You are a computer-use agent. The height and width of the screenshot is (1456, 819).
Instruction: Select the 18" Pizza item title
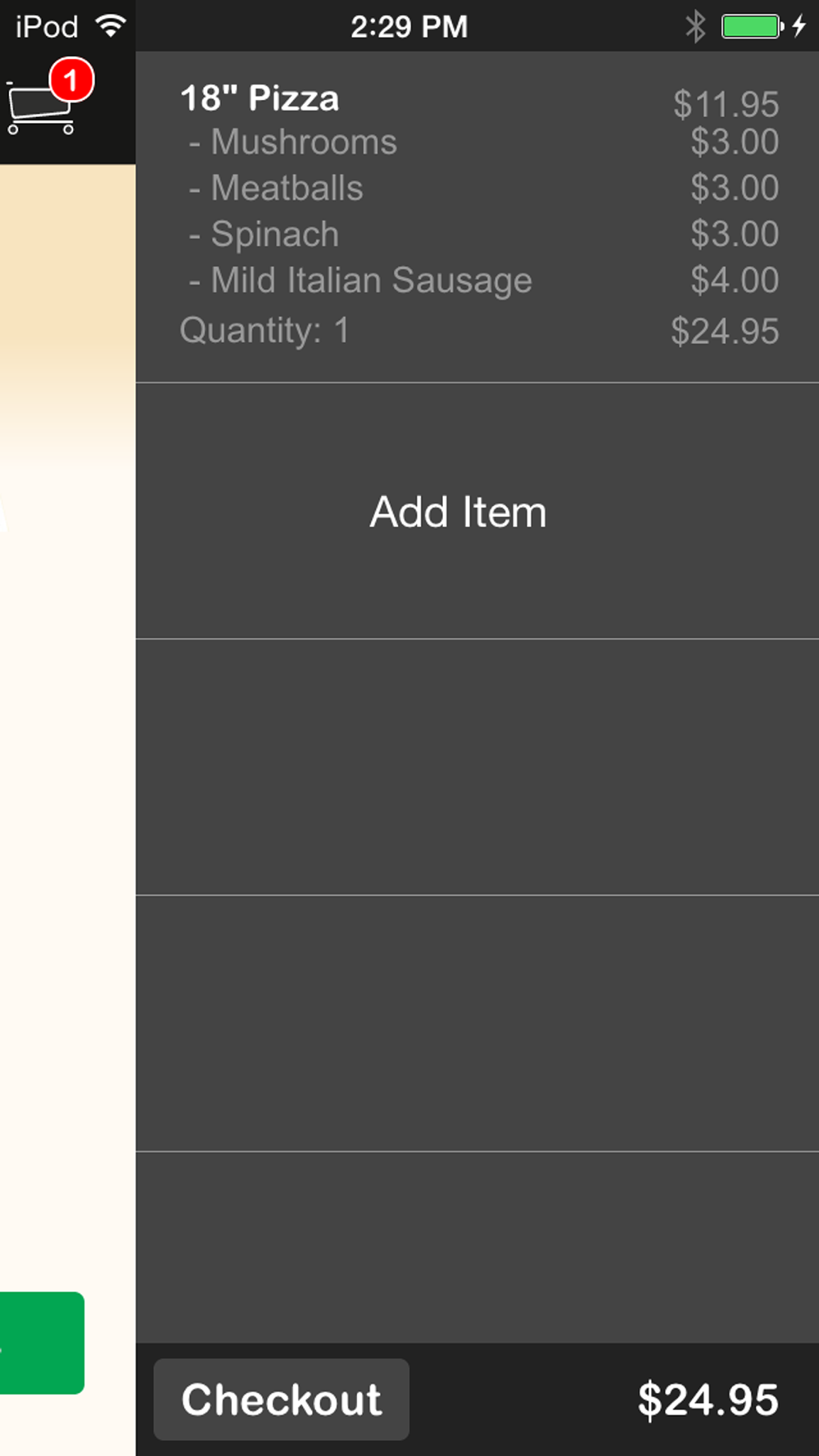click(x=260, y=98)
